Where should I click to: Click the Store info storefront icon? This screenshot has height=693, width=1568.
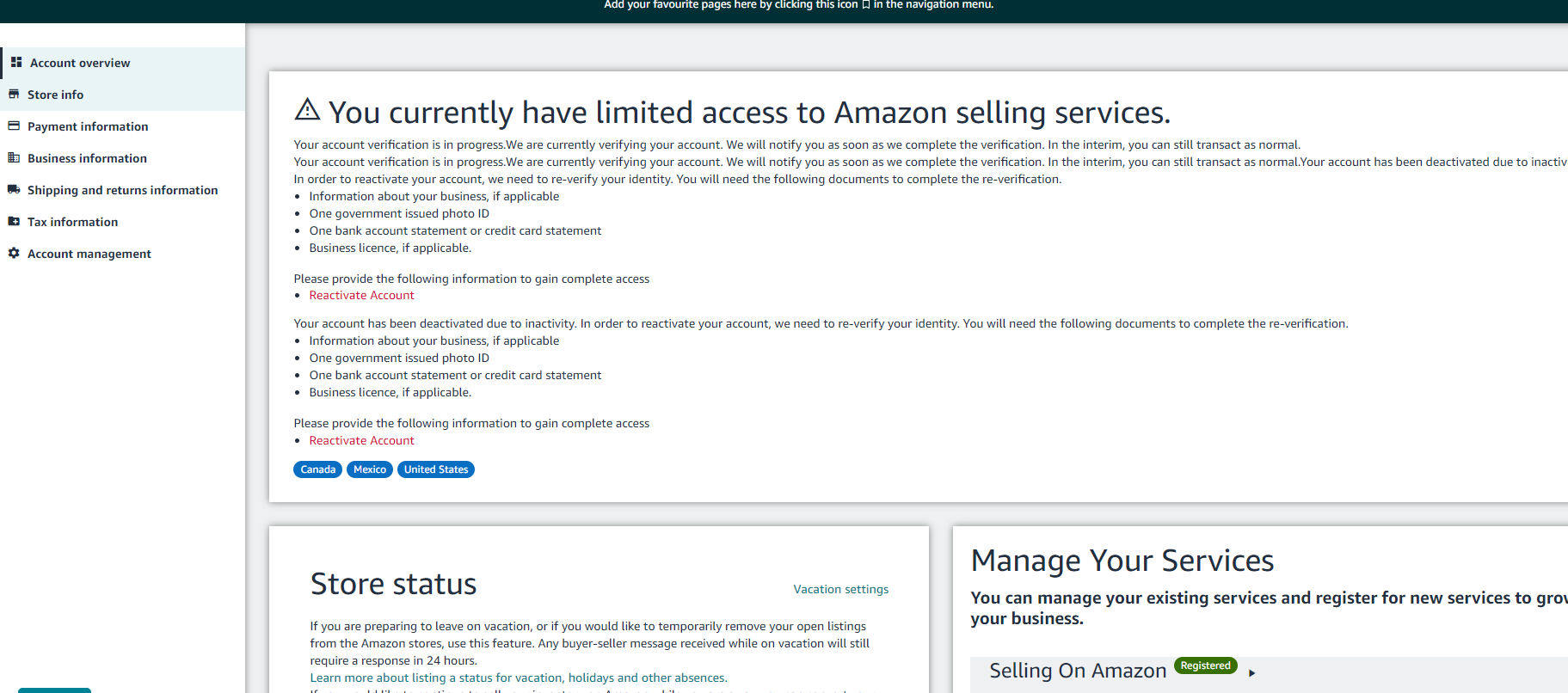click(14, 94)
